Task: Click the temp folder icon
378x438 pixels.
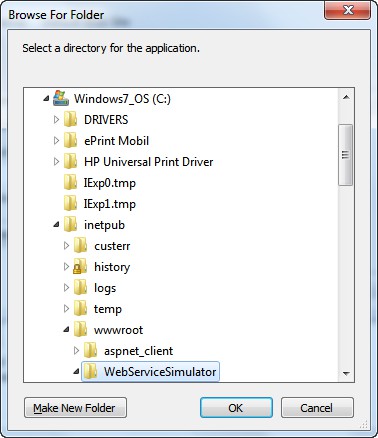Action: click(x=81, y=309)
